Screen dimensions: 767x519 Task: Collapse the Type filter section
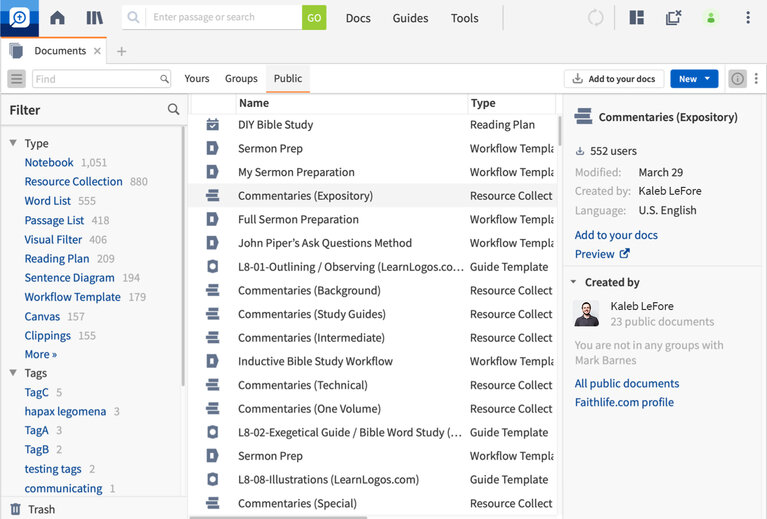coord(13,143)
